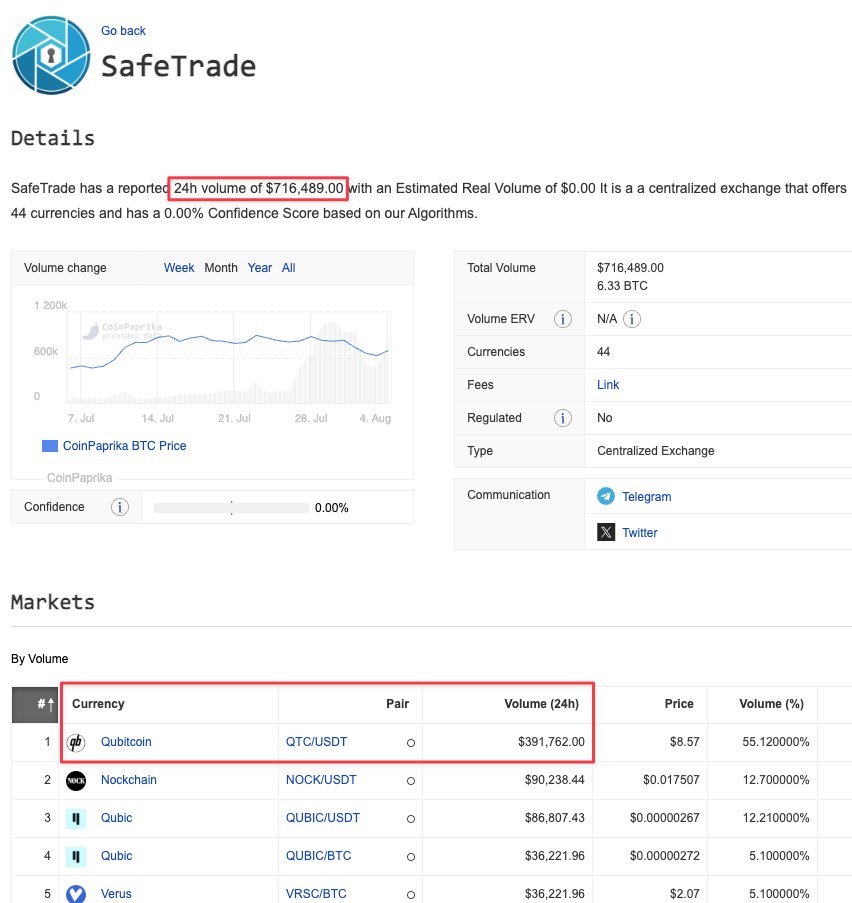Select the $0.00000267 price value
Image resolution: width=852 pixels, height=903 pixels.
[x=665, y=818]
